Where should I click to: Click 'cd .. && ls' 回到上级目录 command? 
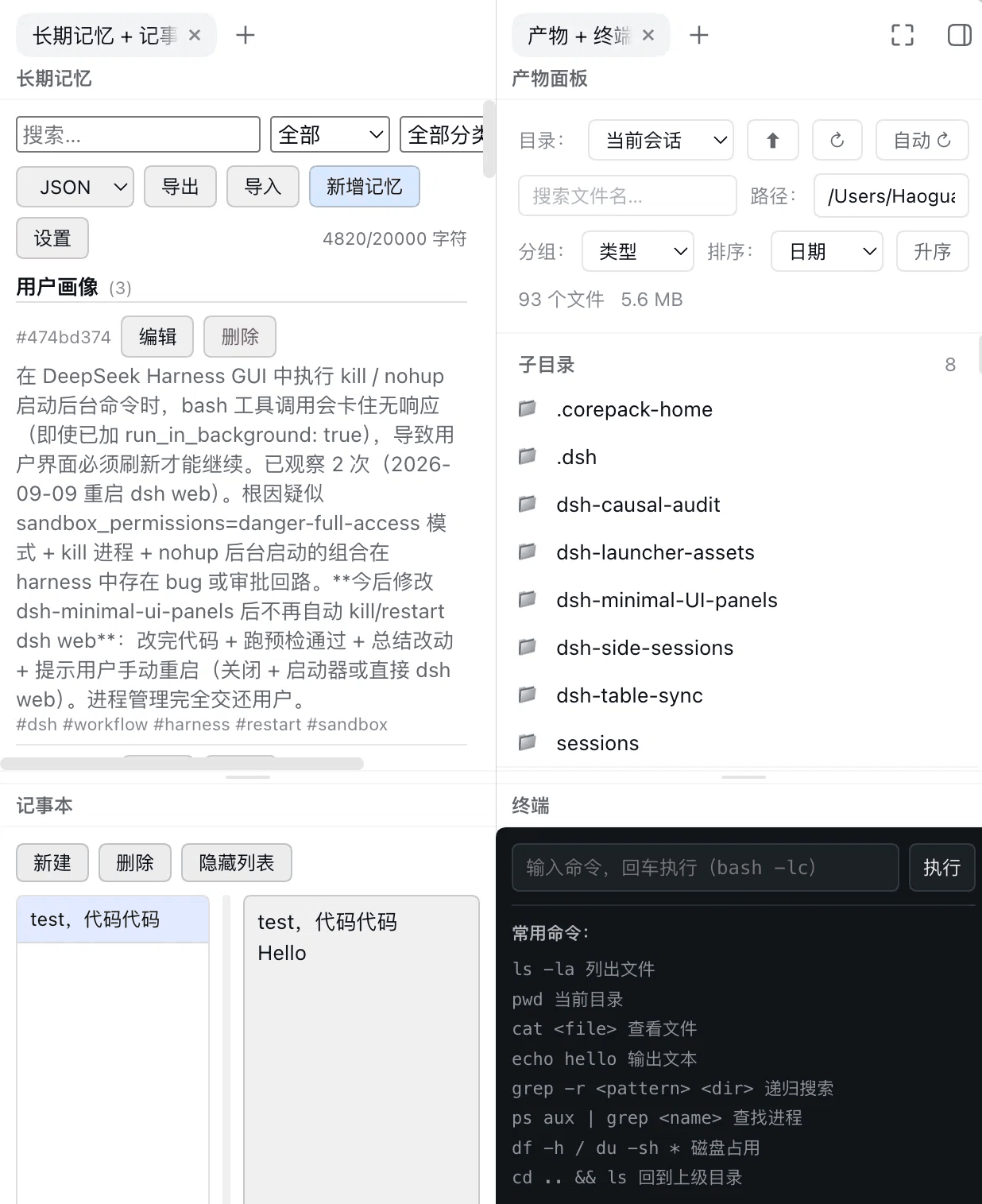[628, 1177]
